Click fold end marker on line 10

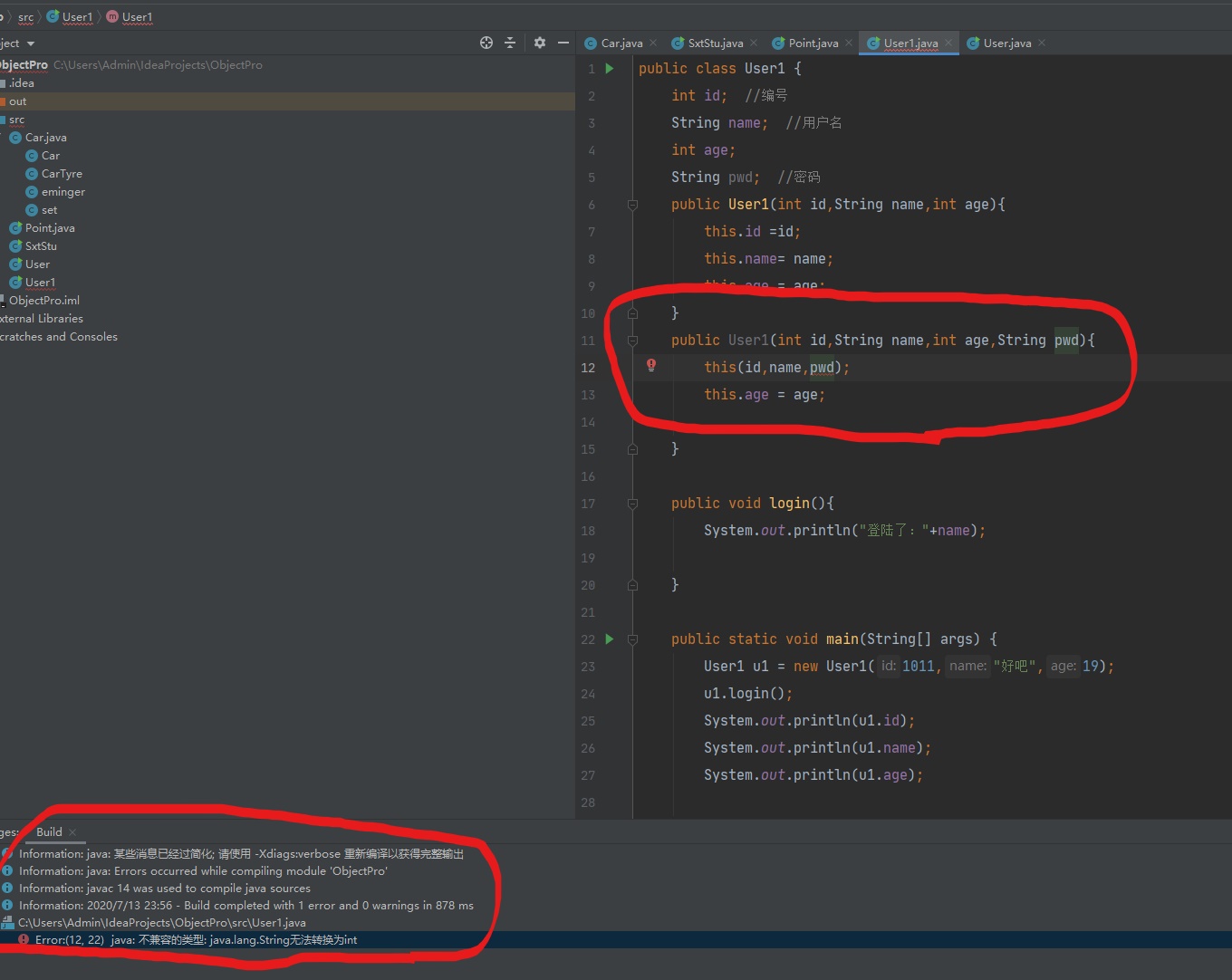click(x=632, y=313)
